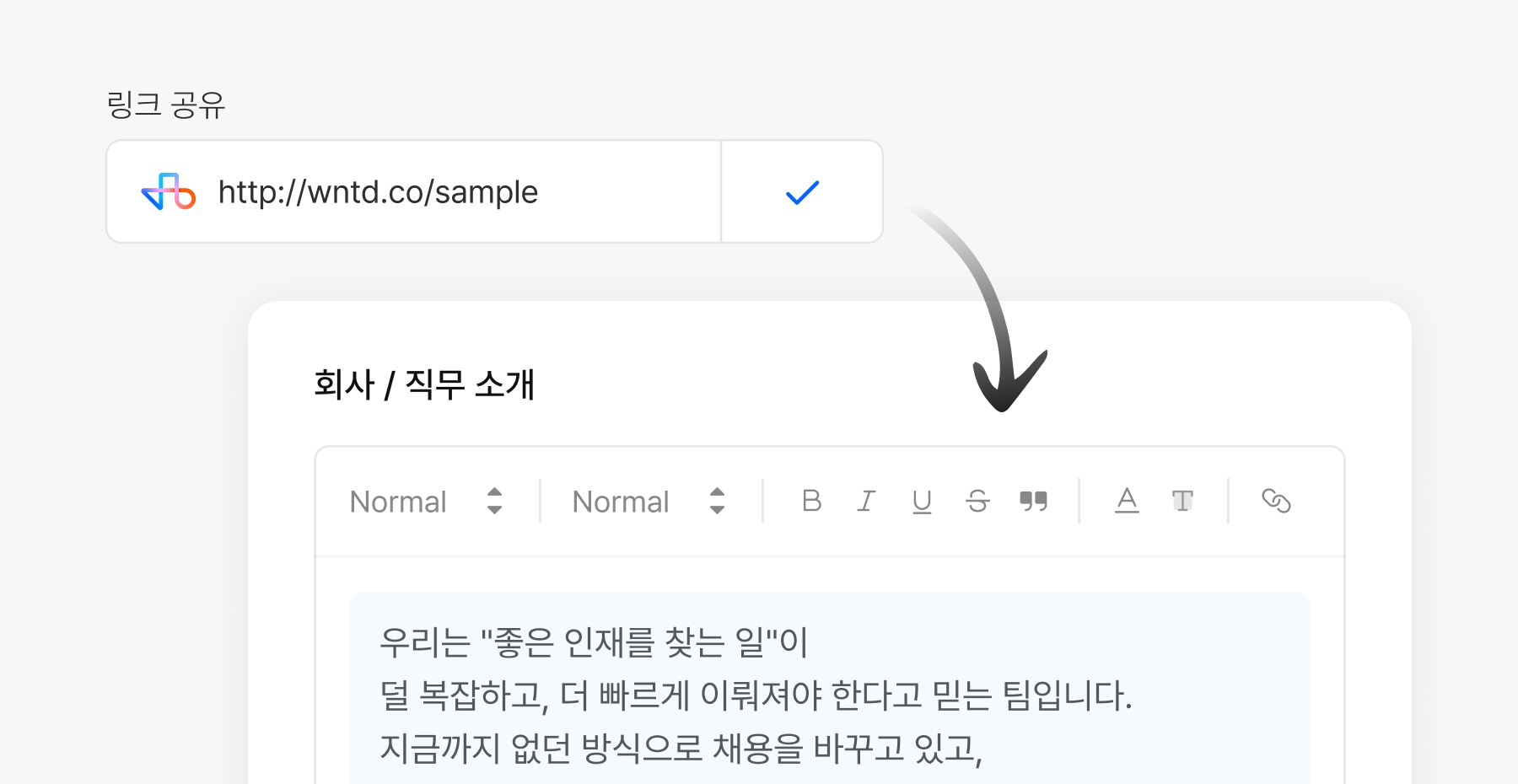Toggle underline formatting
Screen dimensions: 1518x784
point(922,502)
